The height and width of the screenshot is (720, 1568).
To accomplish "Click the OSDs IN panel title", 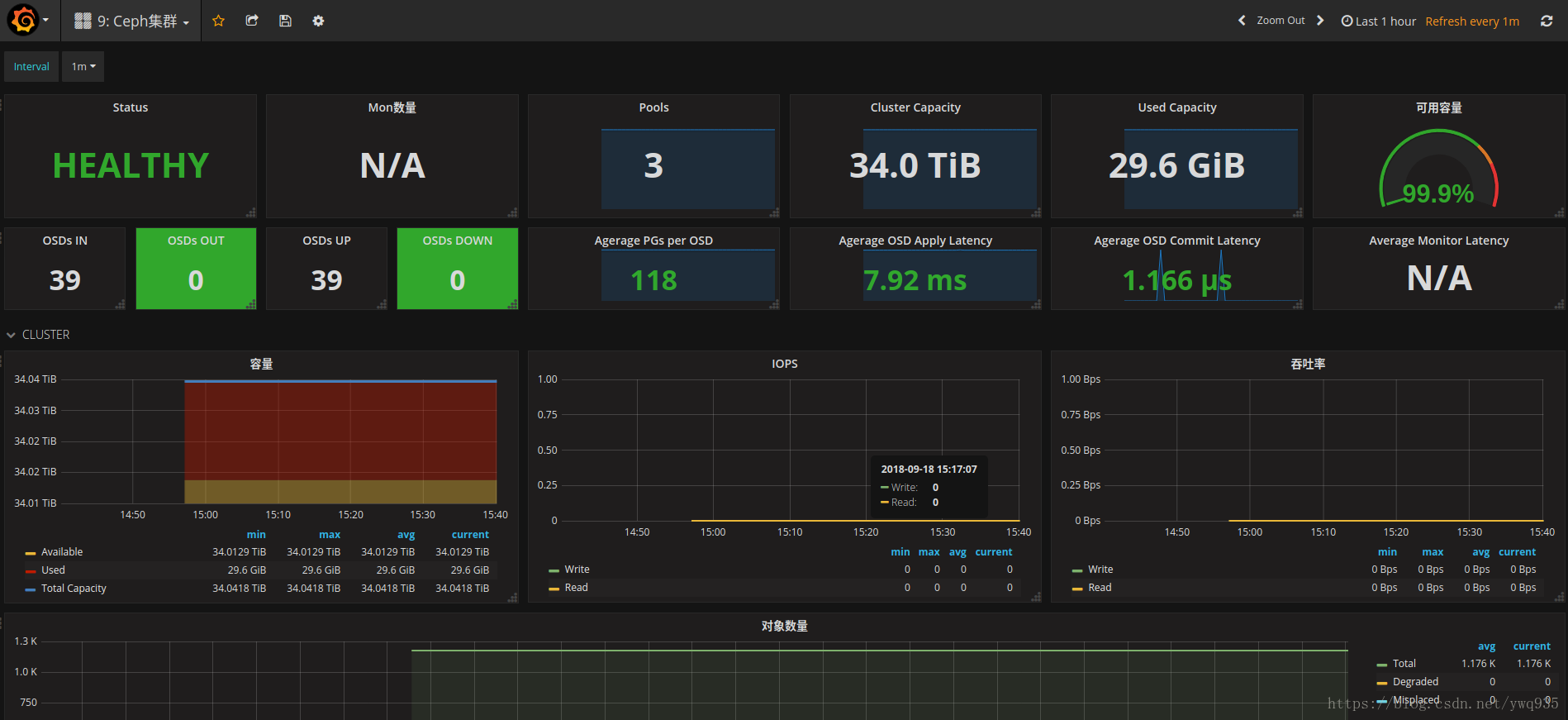I will [65, 241].
